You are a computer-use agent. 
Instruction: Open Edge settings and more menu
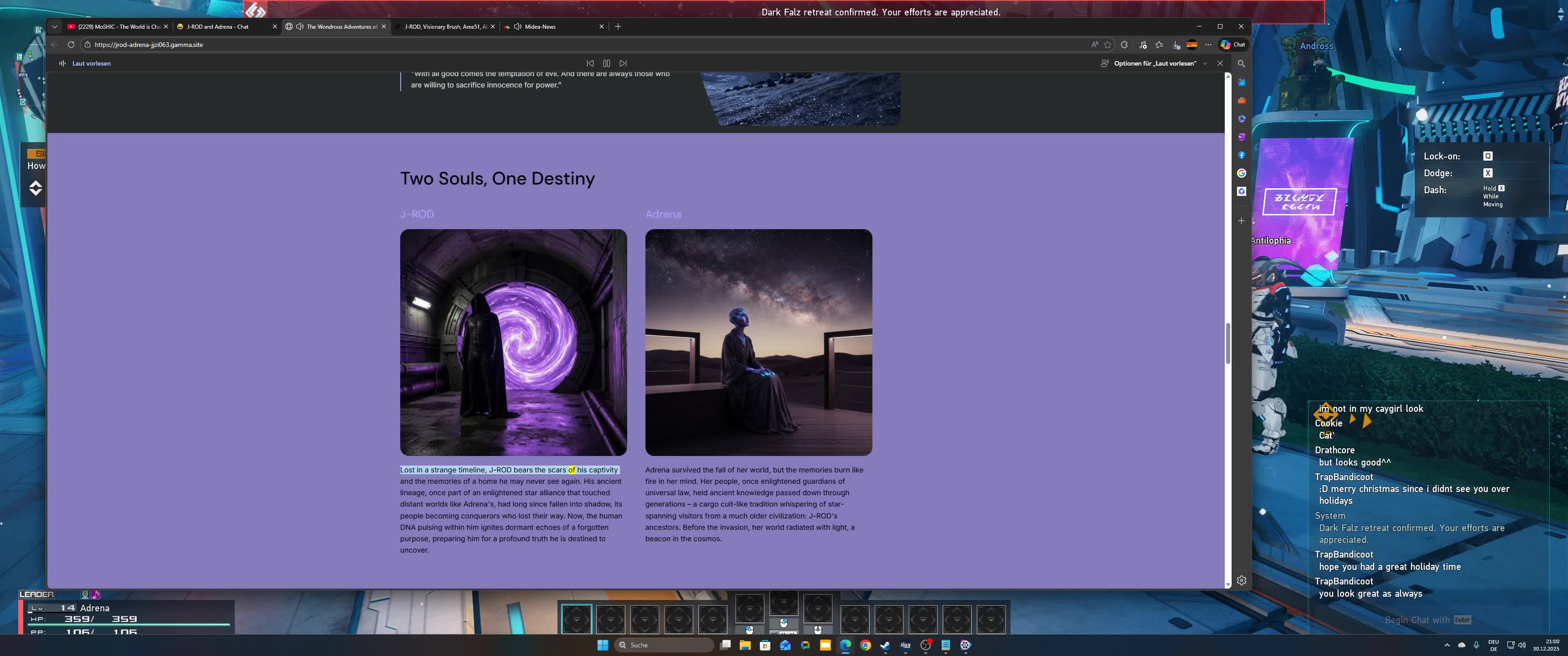[x=1208, y=45]
